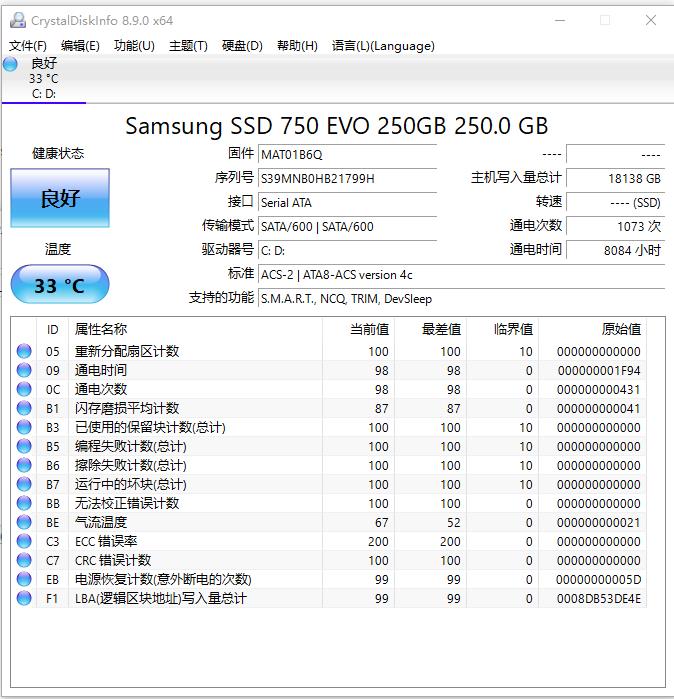Open the 主题(T) menu
Viewport: 674px width, 699px height.
coord(188,46)
